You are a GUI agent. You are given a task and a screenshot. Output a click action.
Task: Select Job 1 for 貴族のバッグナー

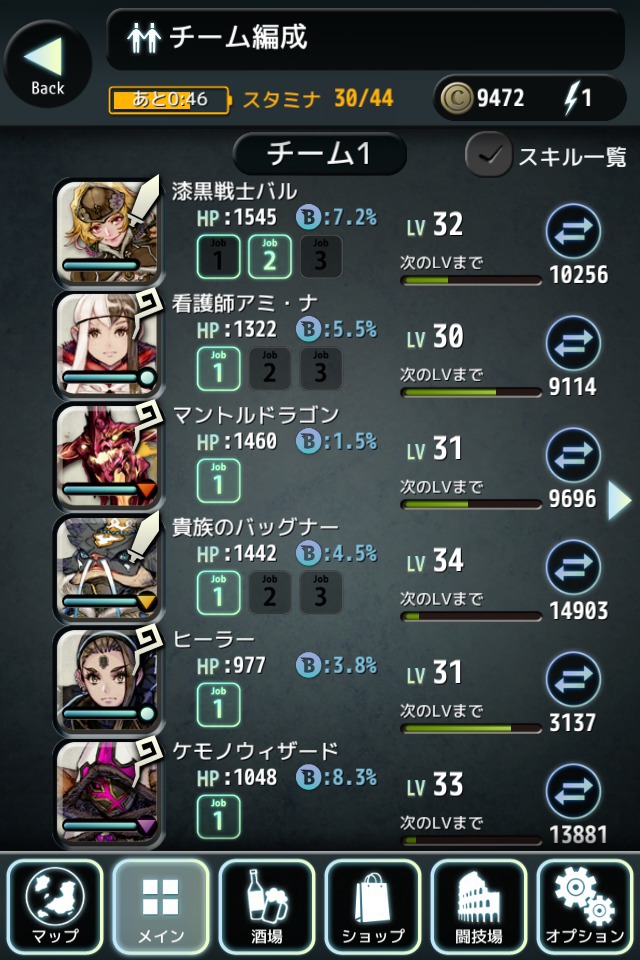(x=218, y=593)
